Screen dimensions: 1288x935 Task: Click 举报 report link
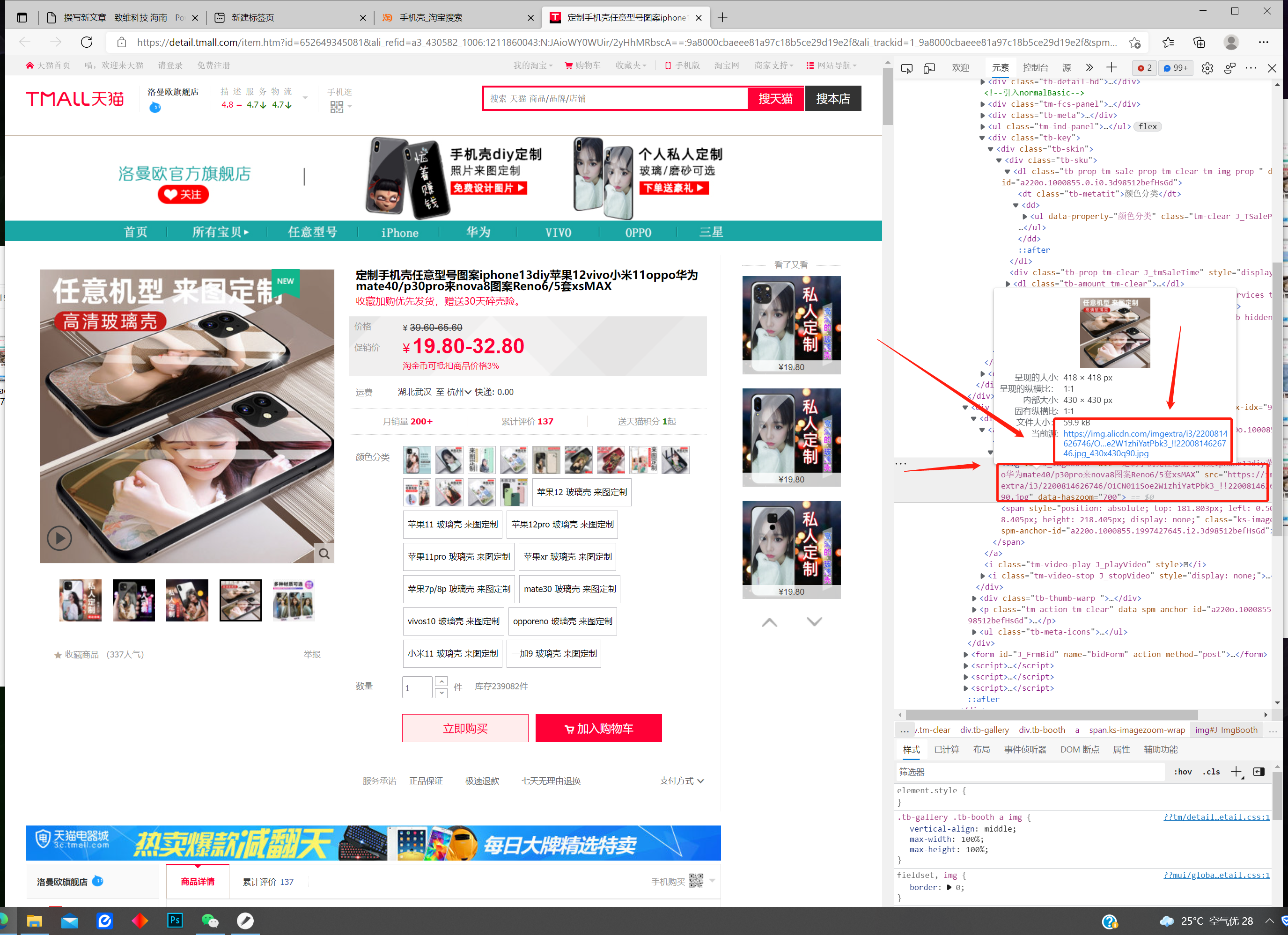coord(312,655)
